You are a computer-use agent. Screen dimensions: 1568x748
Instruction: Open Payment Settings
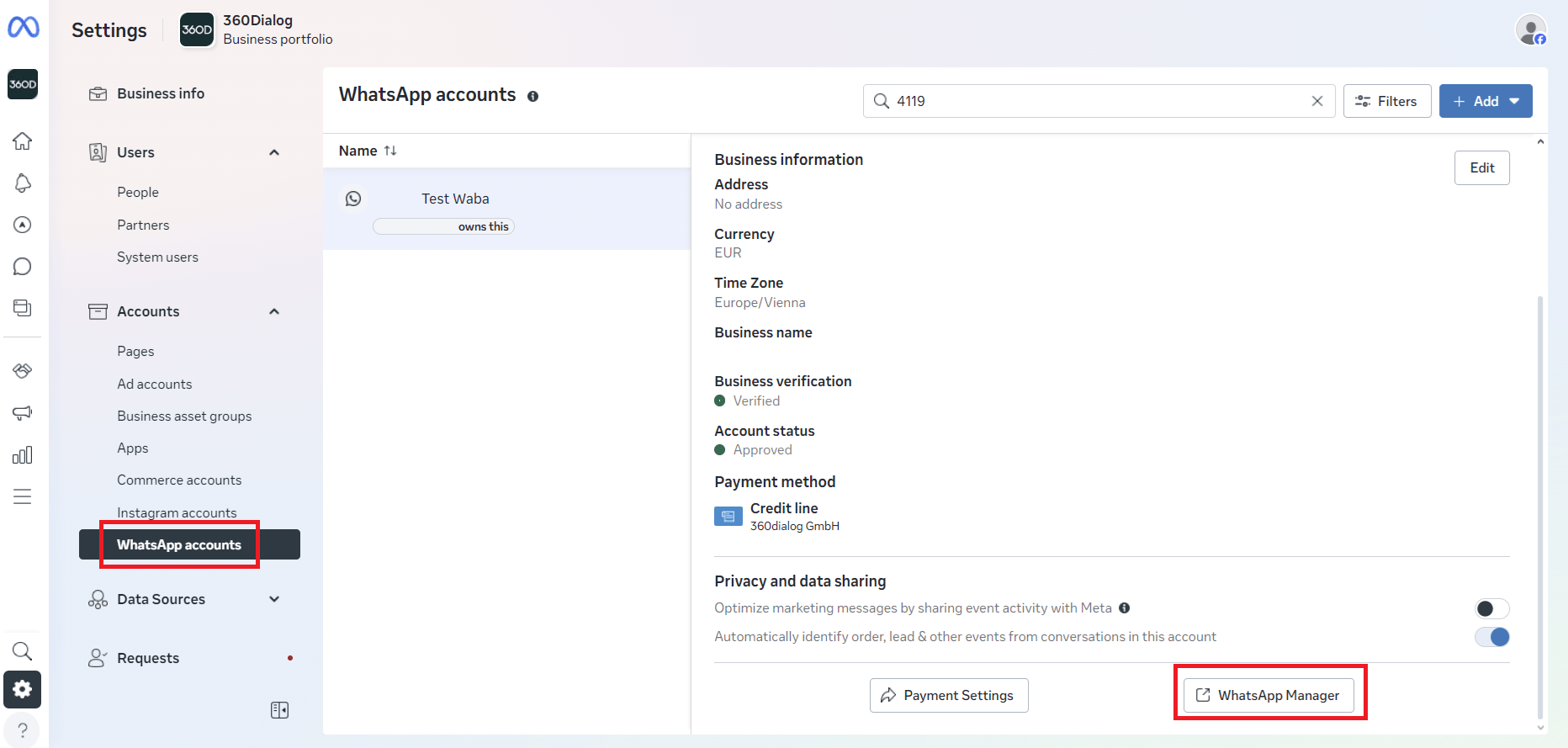(949, 695)
